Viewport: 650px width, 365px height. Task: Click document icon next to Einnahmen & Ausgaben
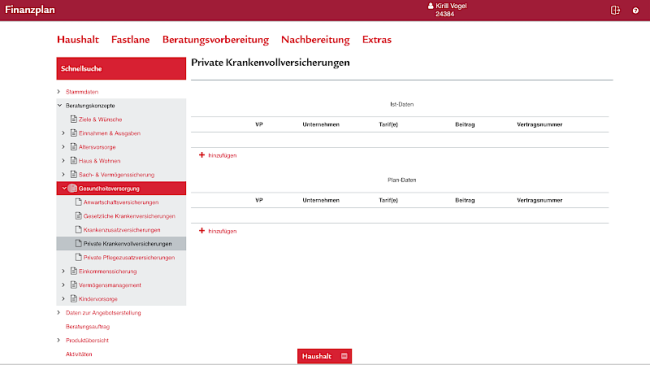73,133
